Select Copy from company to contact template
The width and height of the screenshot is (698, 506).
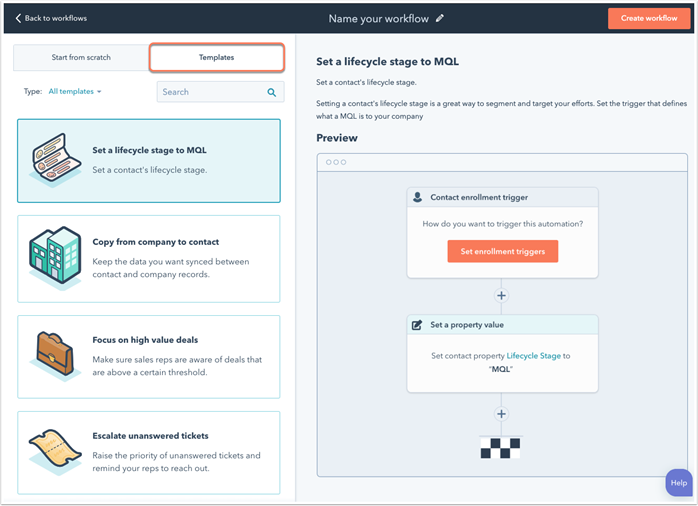point(149,259)
